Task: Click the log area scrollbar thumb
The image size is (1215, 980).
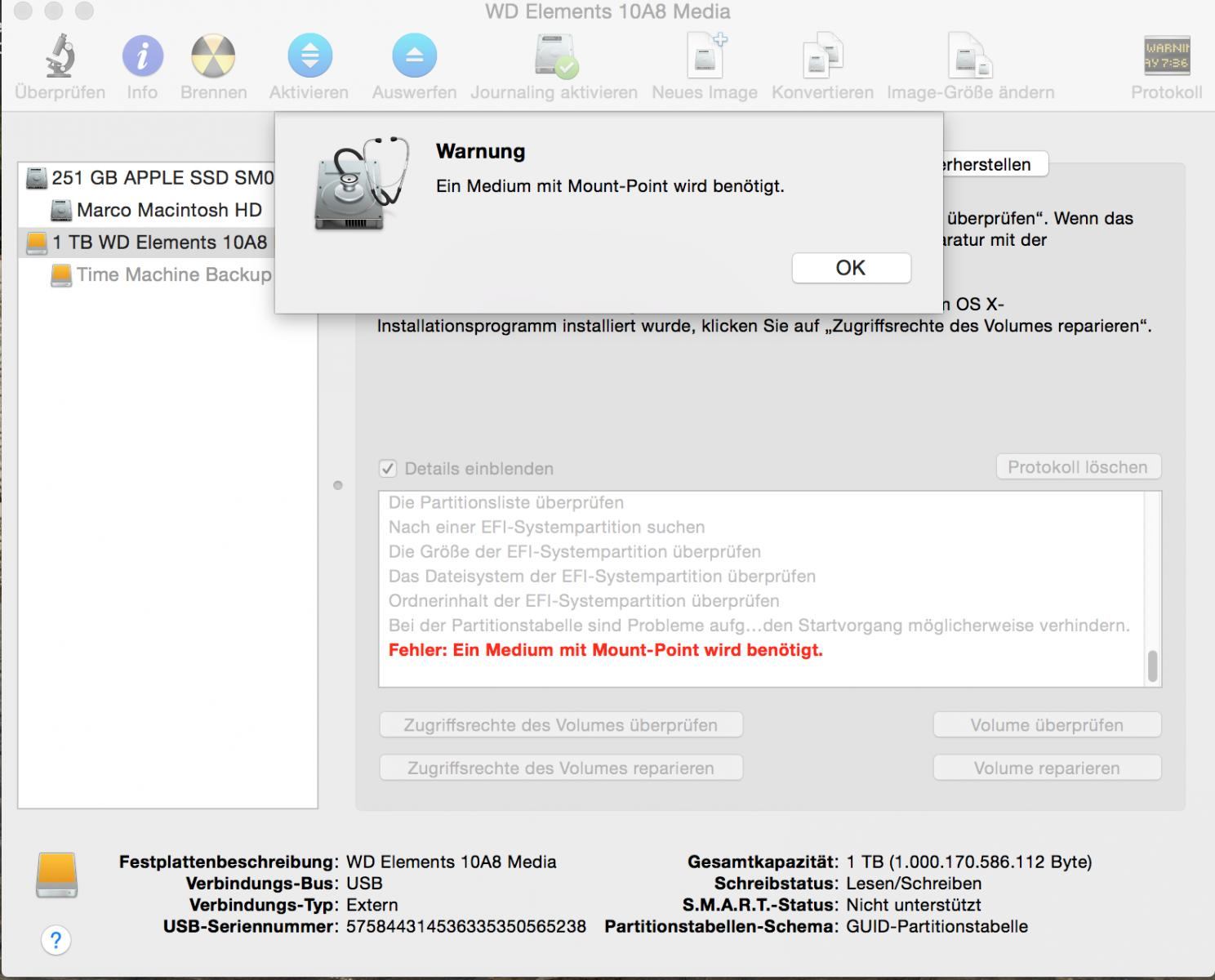Action: tap(1153, 666)
